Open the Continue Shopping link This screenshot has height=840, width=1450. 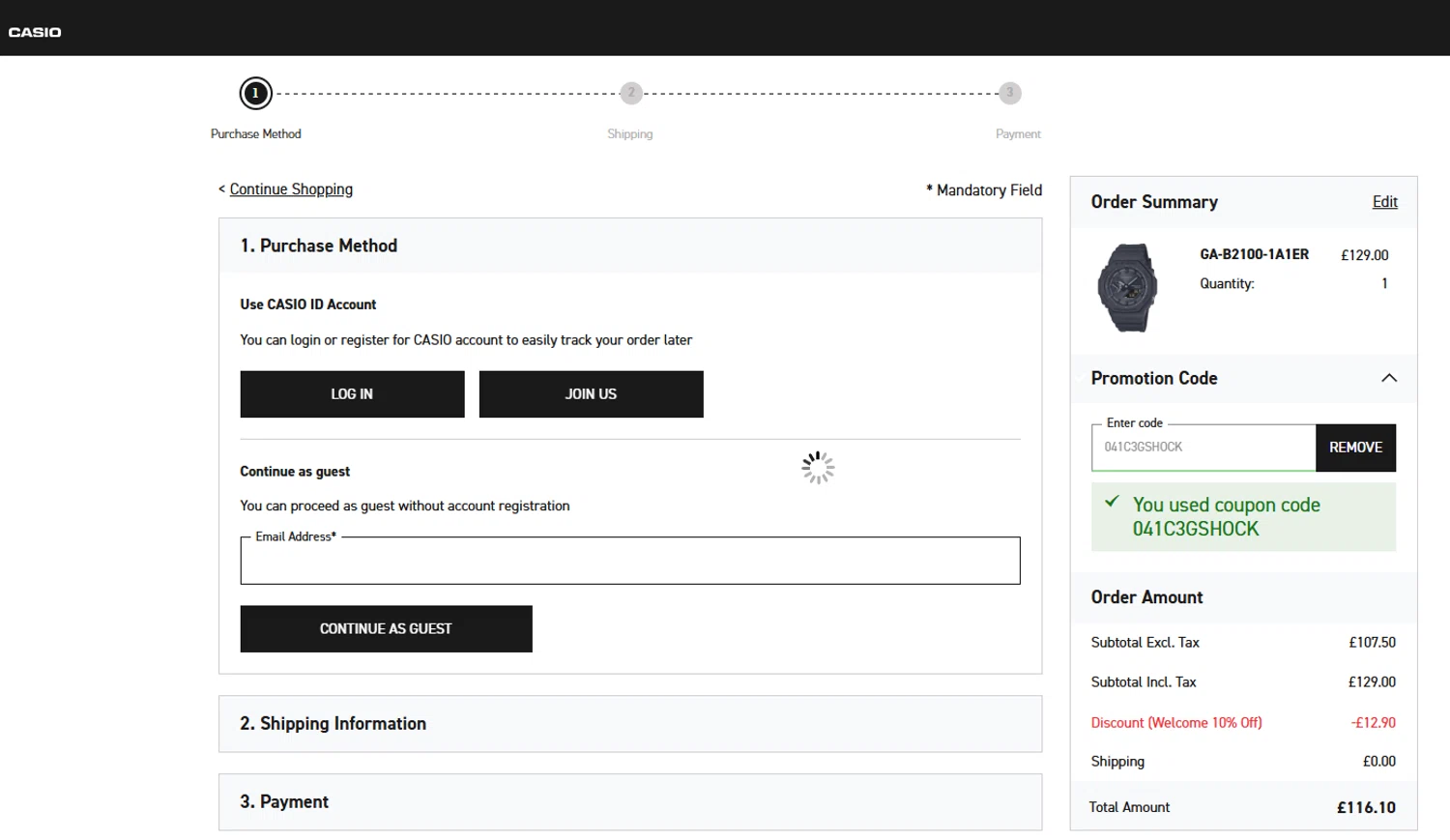[x=291, y=189]
